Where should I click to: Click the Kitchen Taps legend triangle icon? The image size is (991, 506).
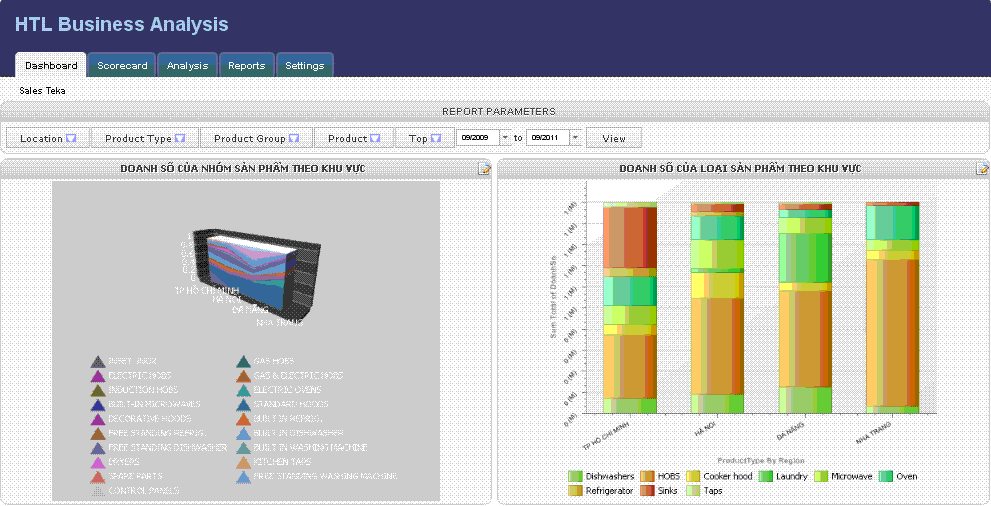[x=244, y=463]
